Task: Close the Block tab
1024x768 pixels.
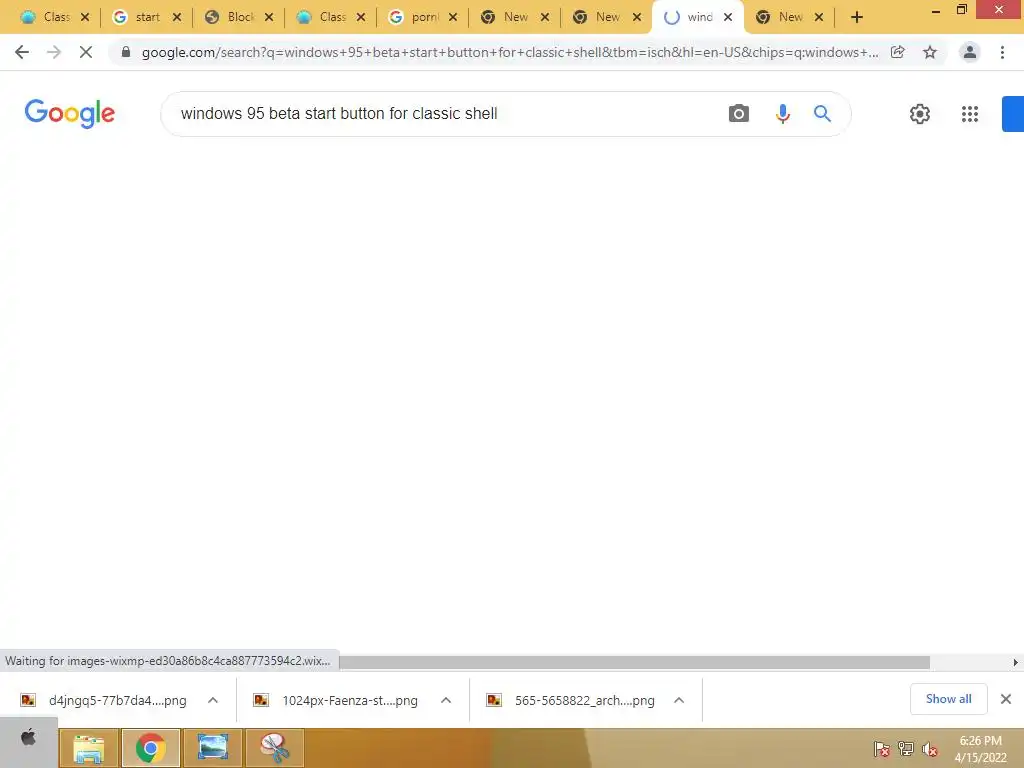Action: pyautogui.click(x=269, y=18)
